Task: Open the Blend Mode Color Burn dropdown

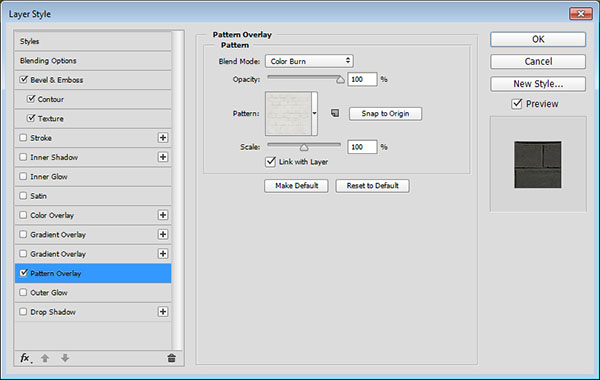Action: [309, 61]
